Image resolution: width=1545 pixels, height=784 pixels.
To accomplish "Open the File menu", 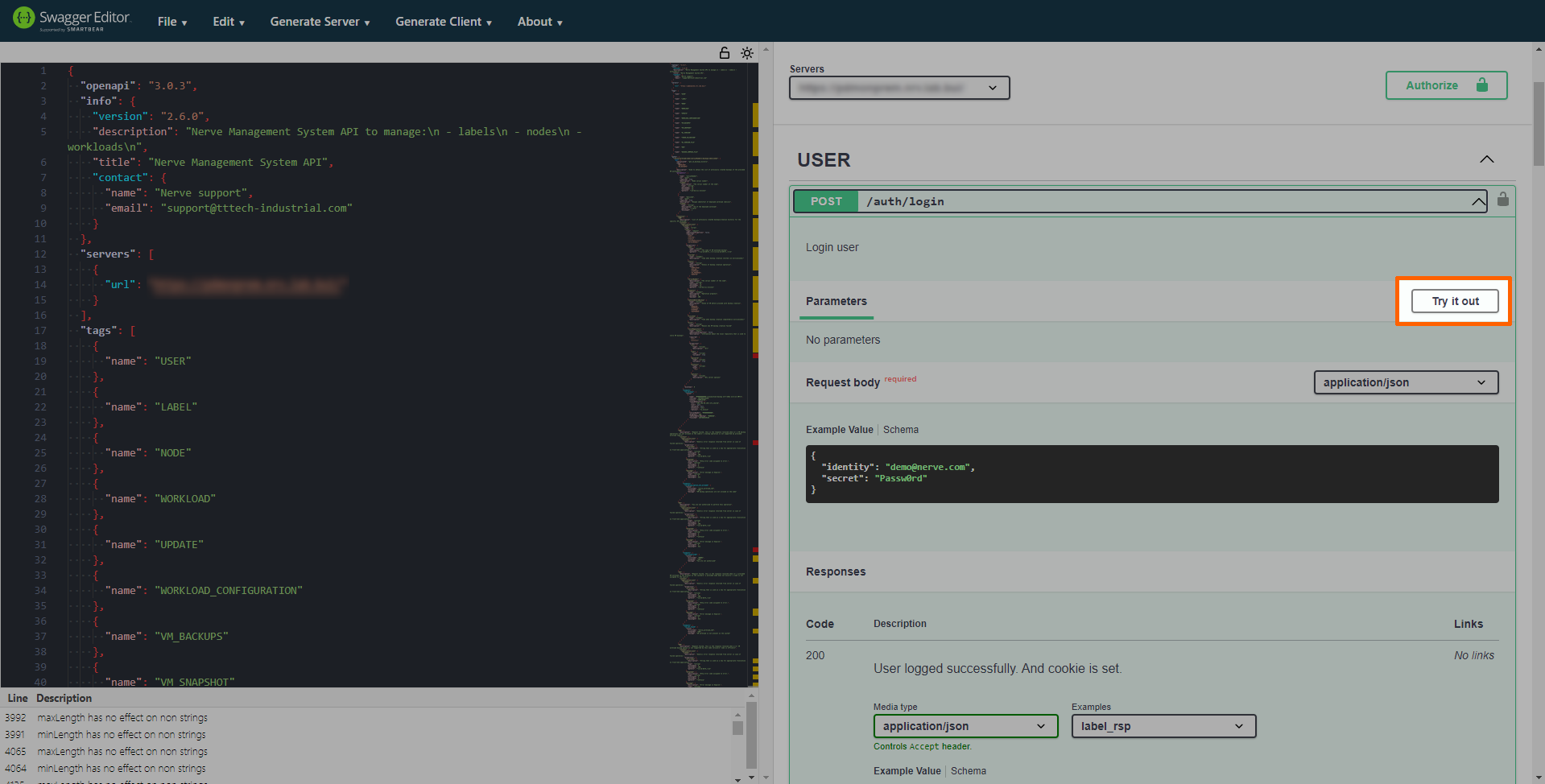I will pos(171,22).
